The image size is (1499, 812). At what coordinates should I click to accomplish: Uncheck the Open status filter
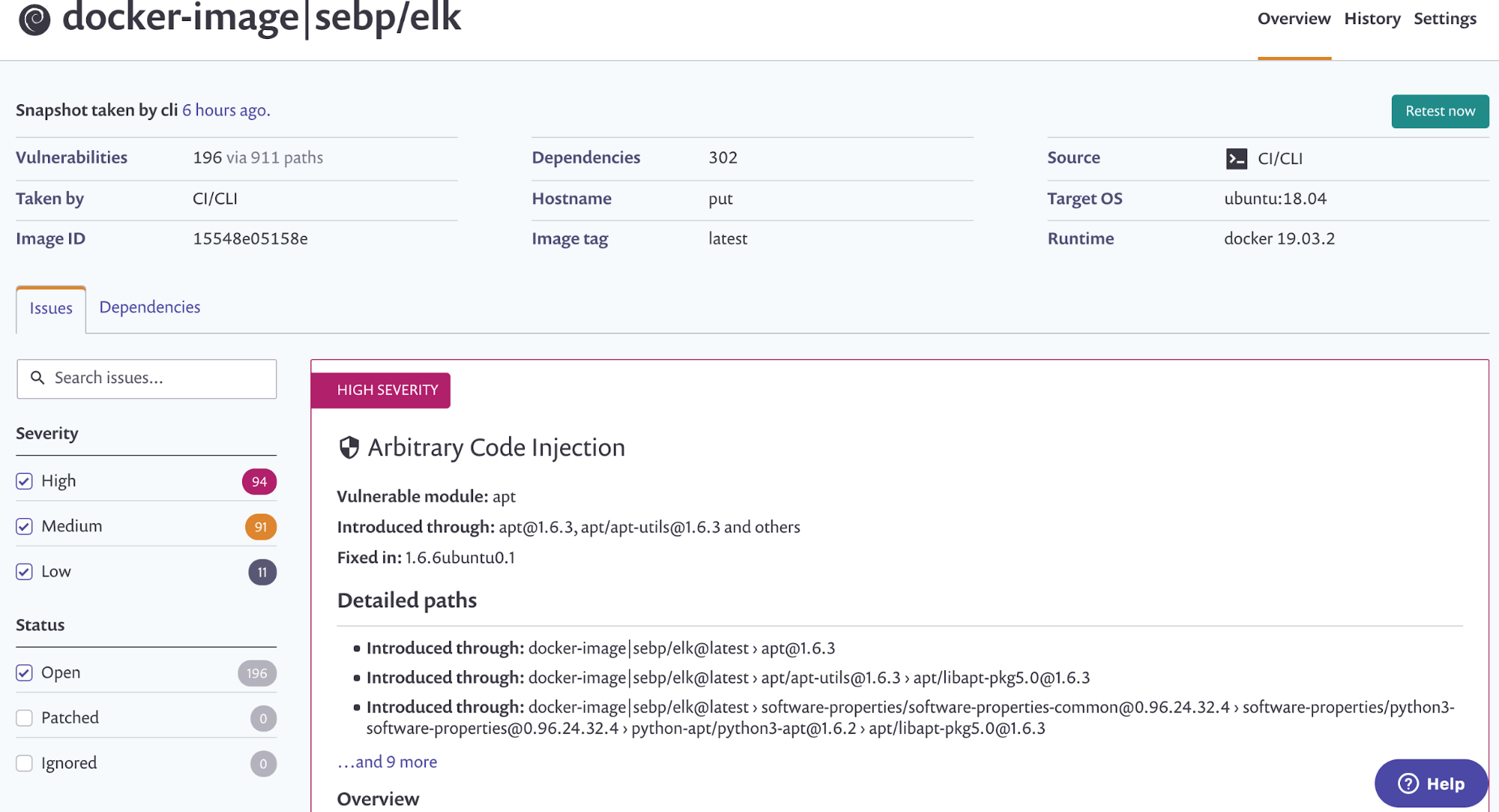click(x=24, y=673)
